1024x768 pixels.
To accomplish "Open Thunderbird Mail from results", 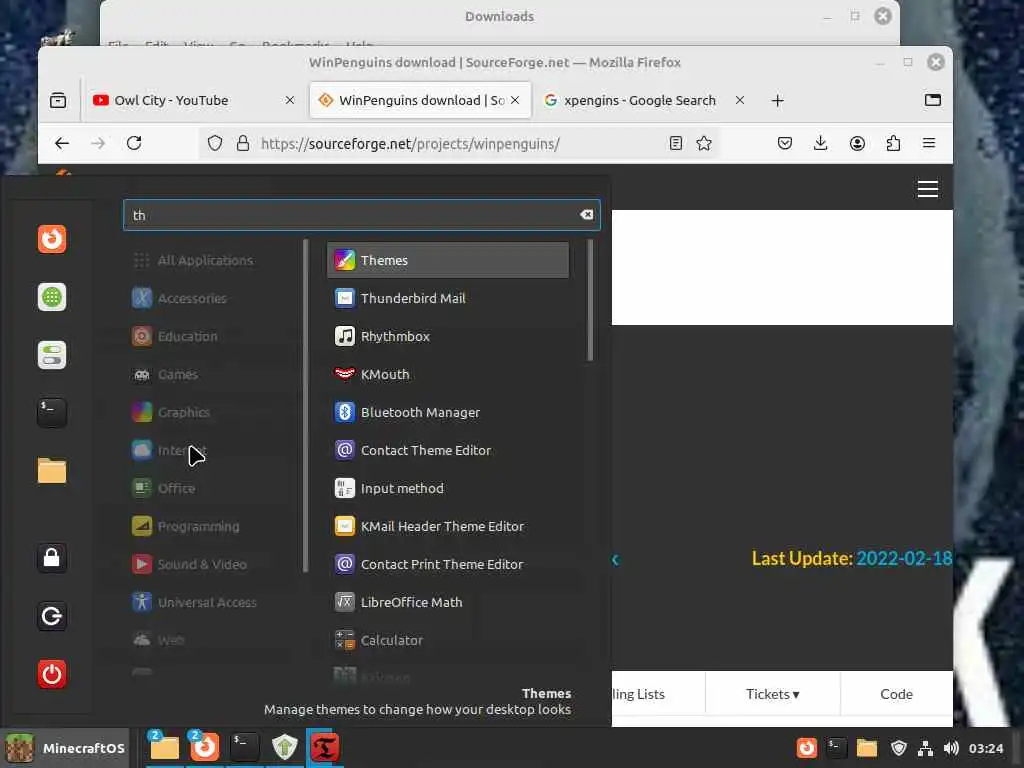I will [x=447, y=298].
